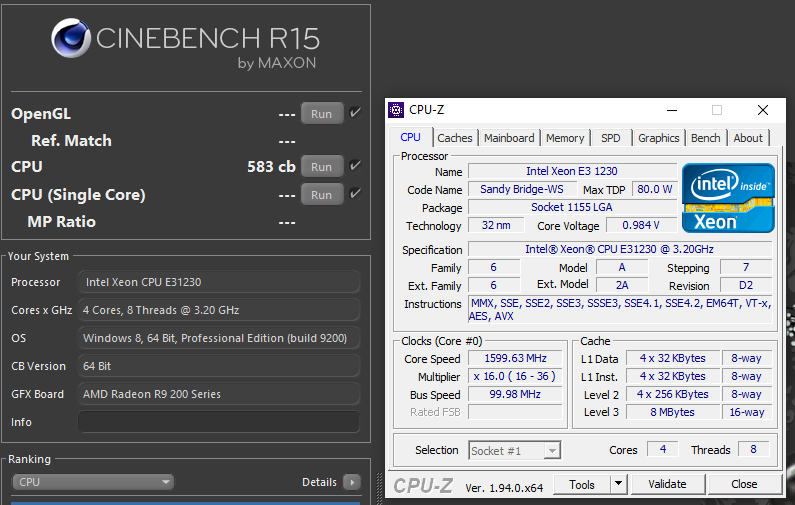Click the Cinebench R15 sphere logo
This screenshot has width=795, height=505.
[70, 42]
